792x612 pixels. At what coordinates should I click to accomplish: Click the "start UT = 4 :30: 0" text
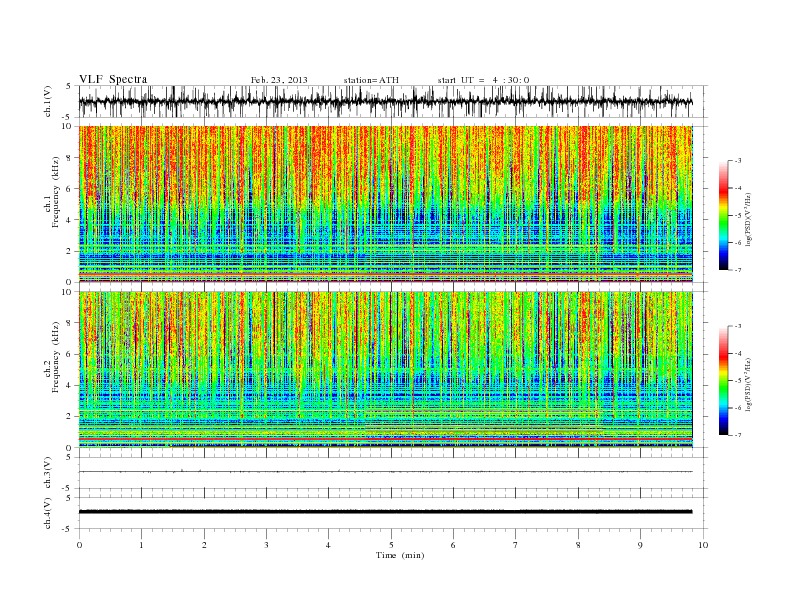click(x=483, y=80)
